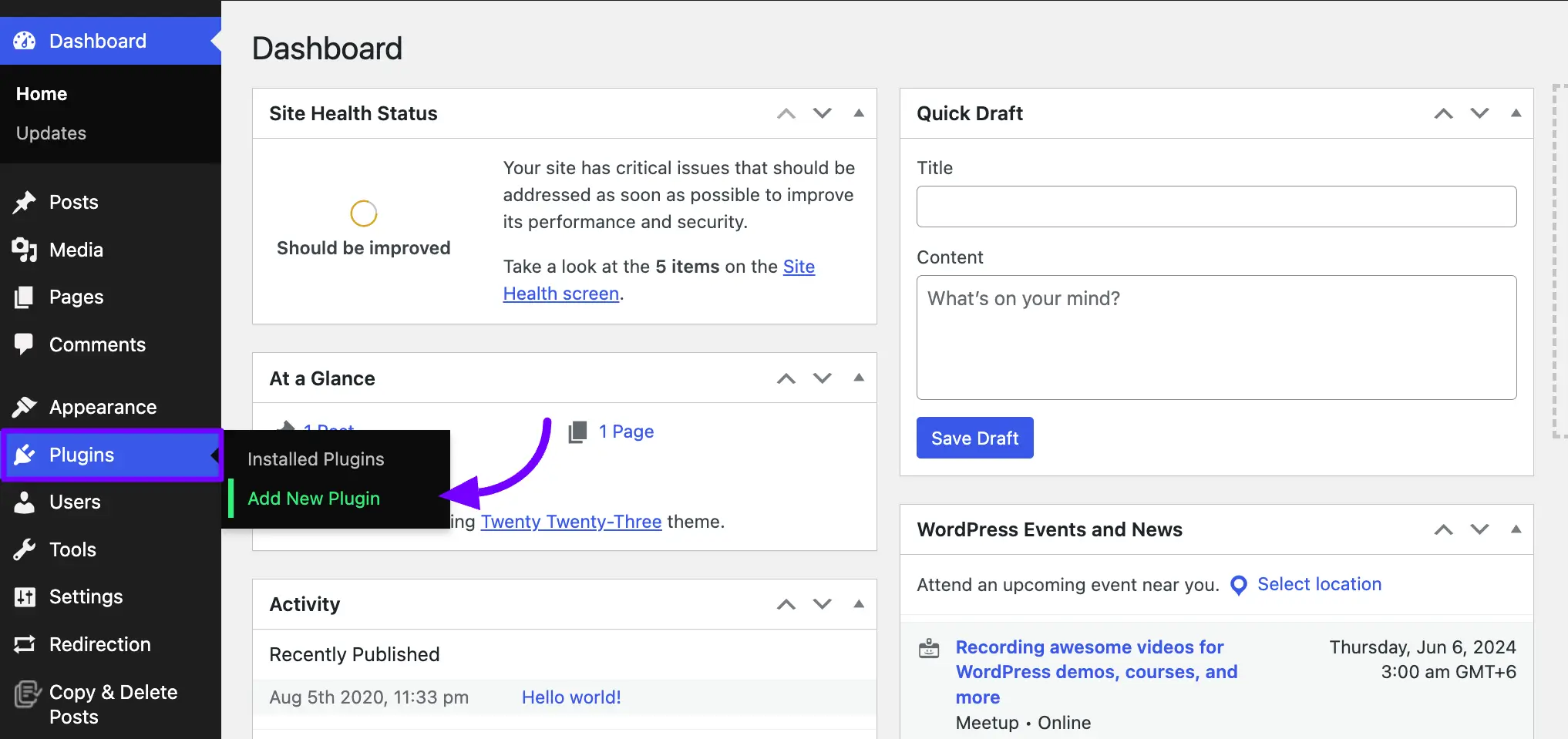This screenshot has height=739, width=1568.
Task: Open Copy & Delete Posts menu
Action: (110, 704)
